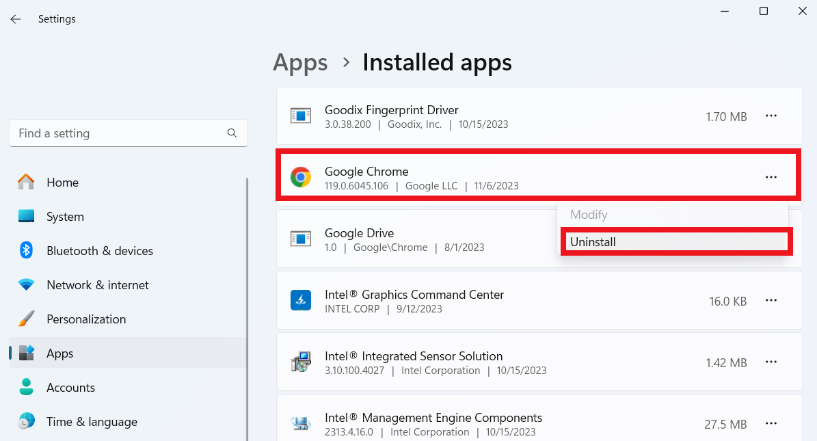The image size is (817, 441).
Task: Open more options for Goodix Fingerprint Driver
Action: (x=771, y=116)
